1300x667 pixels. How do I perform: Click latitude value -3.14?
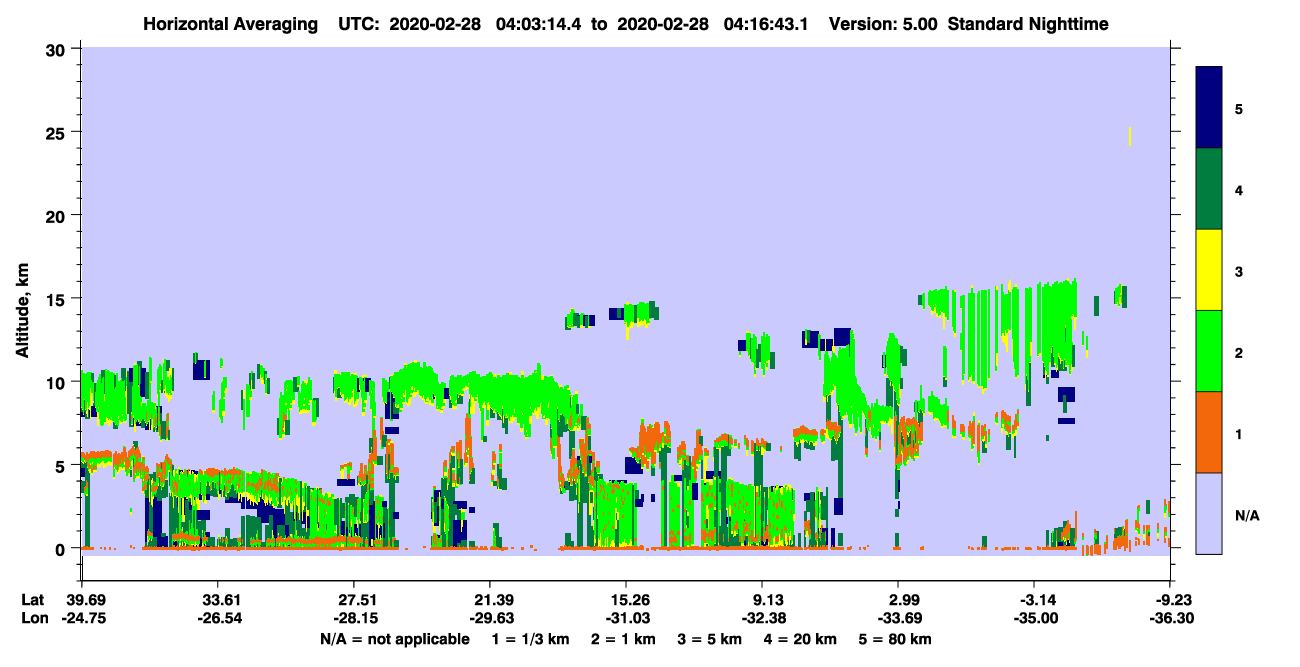coord(1036,600)
